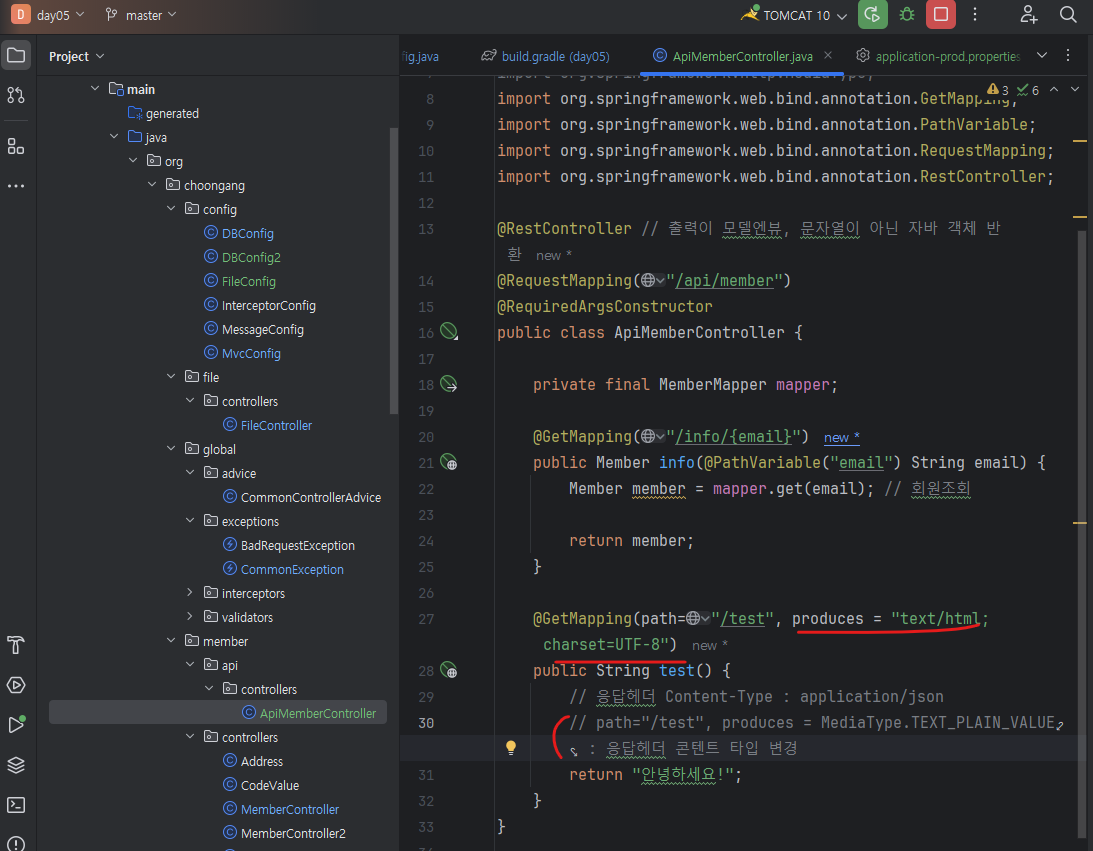Screen dimensions: 1093x851
Task: Switch to the partially visible fig.java tab
Action: click(420, 56)
